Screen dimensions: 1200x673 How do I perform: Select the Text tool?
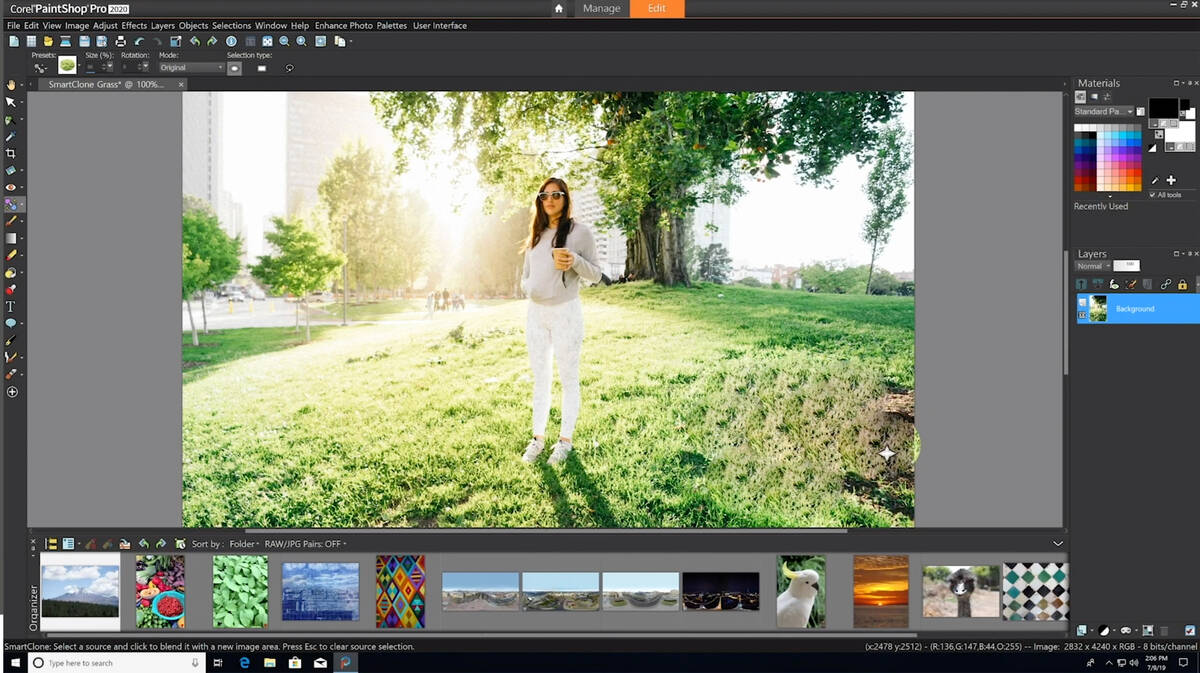pyautogui.click(x=11, y=307)
